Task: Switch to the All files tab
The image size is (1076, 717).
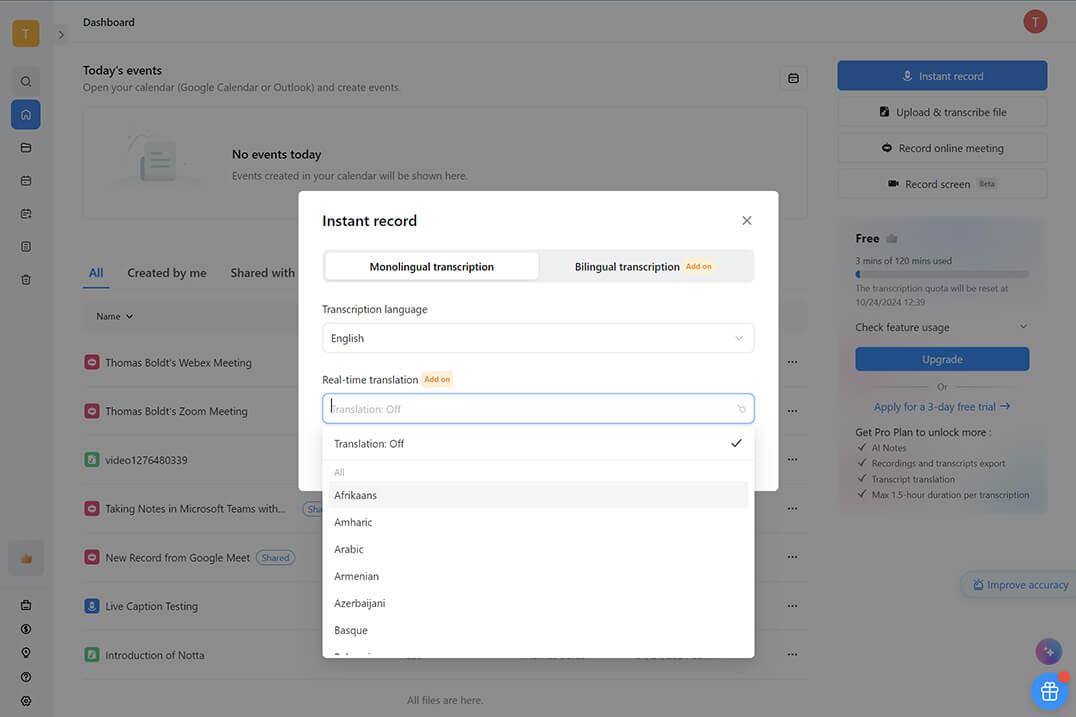Action: (x=96, y=273)
